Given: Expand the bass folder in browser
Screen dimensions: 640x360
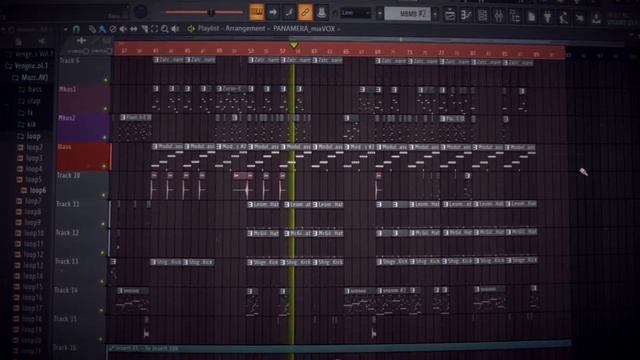Looking at the screenshot, I should click(x=30, y=89).
